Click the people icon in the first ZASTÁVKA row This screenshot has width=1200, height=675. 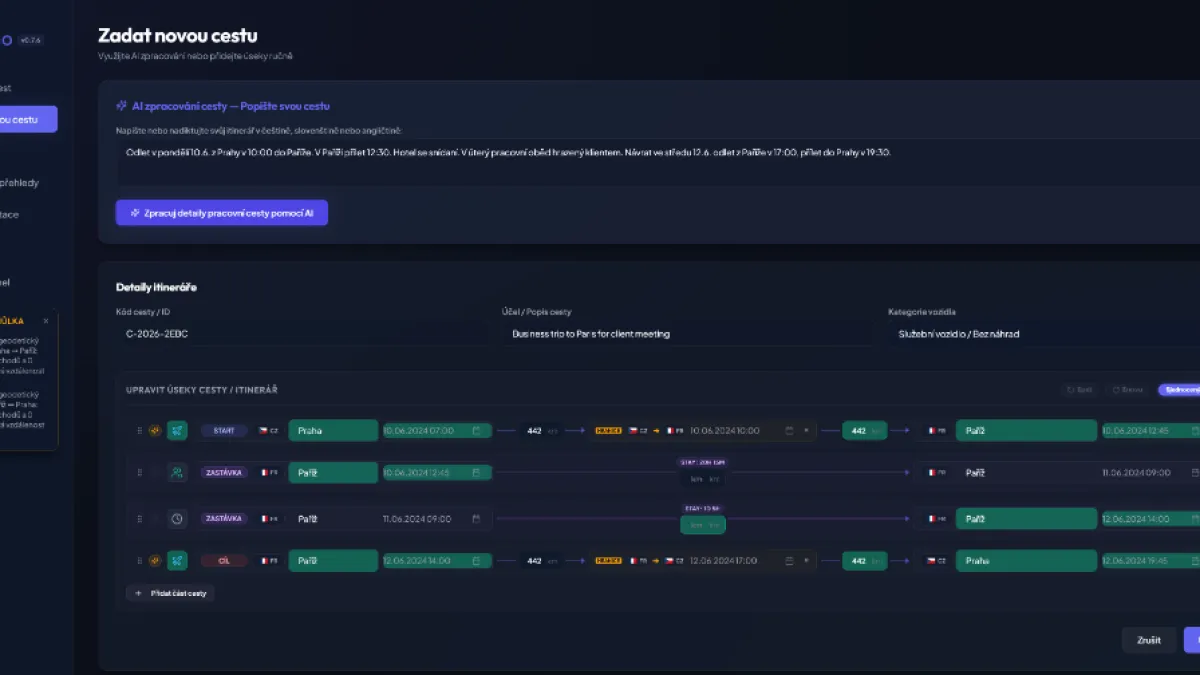(177, 473)
